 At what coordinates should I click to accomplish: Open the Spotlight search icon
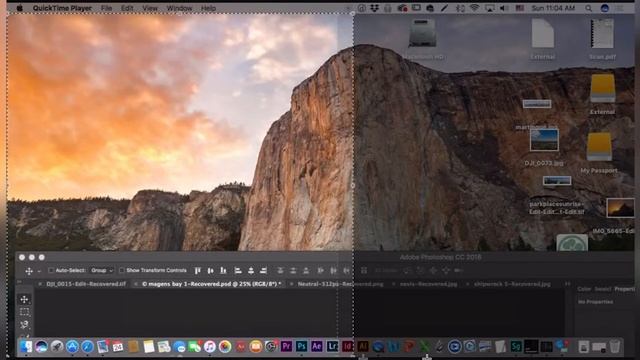[x=589, y=8]
